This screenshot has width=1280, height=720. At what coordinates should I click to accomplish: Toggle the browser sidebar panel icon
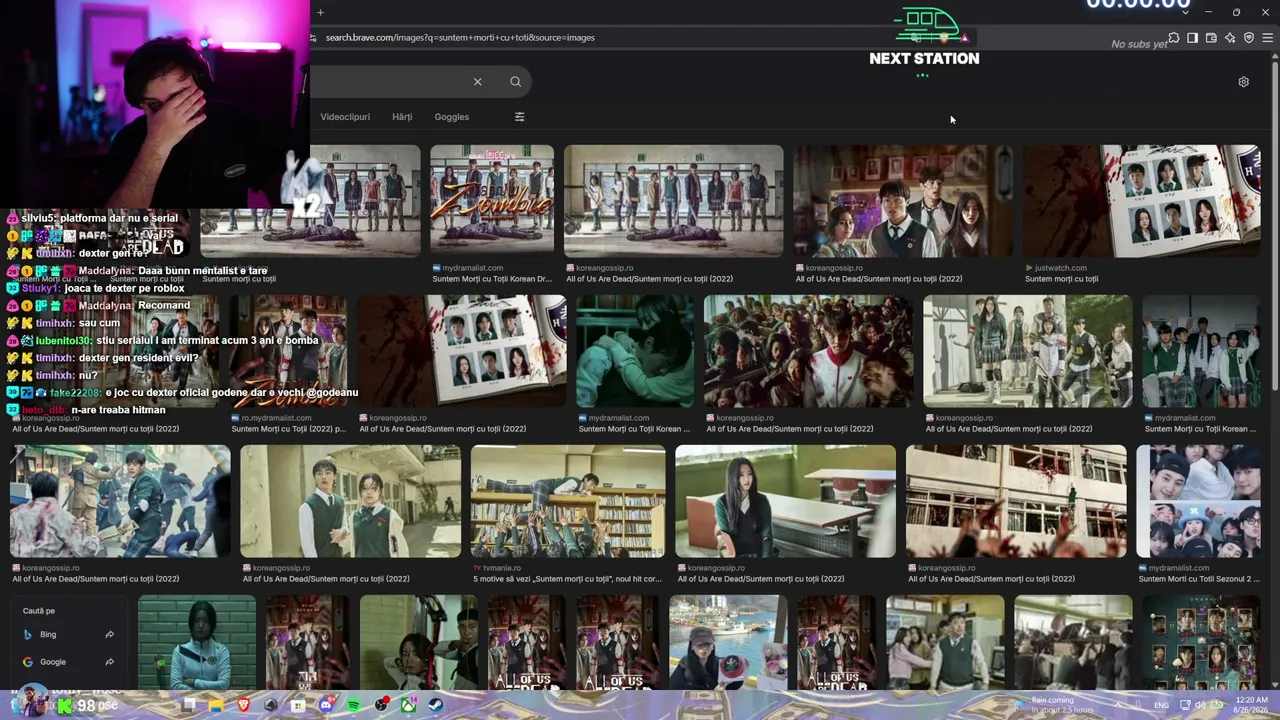1192,38
